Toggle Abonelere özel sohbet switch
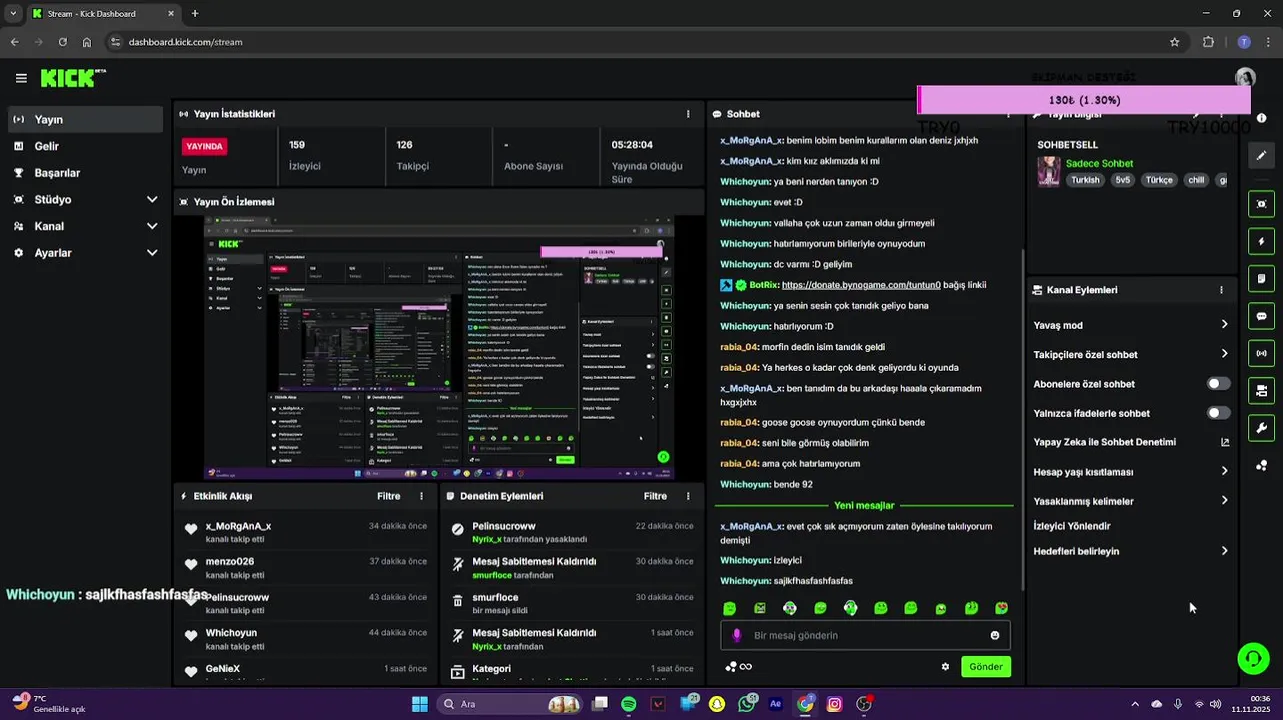1283x720 pixels. pyautogui.click(x=1218, y=384)
